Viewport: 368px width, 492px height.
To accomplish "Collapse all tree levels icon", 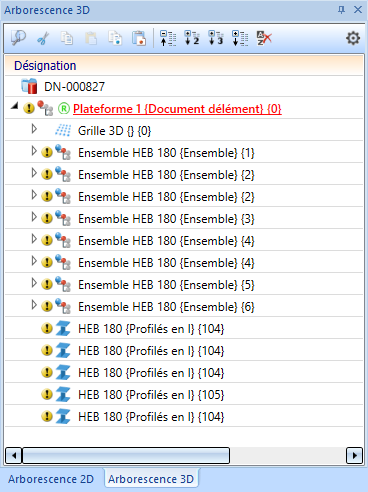I will click(x=168, y=38).
